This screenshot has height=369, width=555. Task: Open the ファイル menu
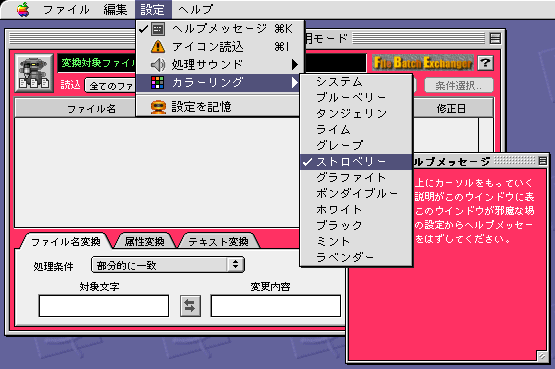click(x=66, y=10)
